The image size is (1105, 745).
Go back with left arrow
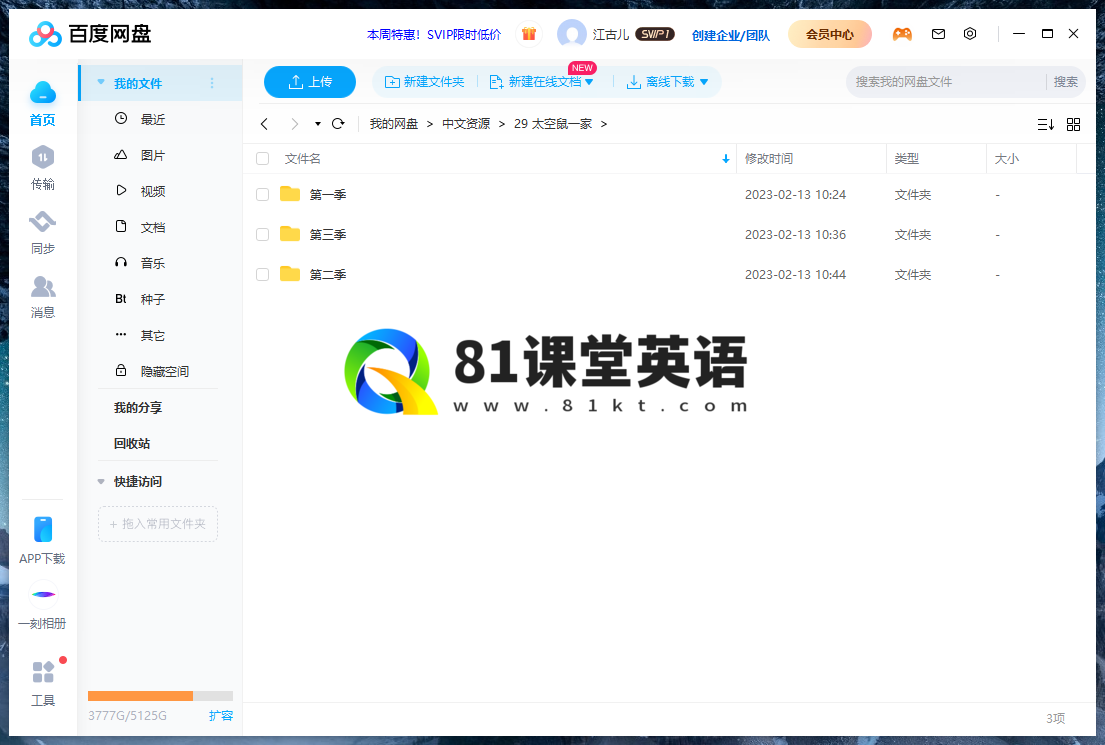tap(264, 124)
